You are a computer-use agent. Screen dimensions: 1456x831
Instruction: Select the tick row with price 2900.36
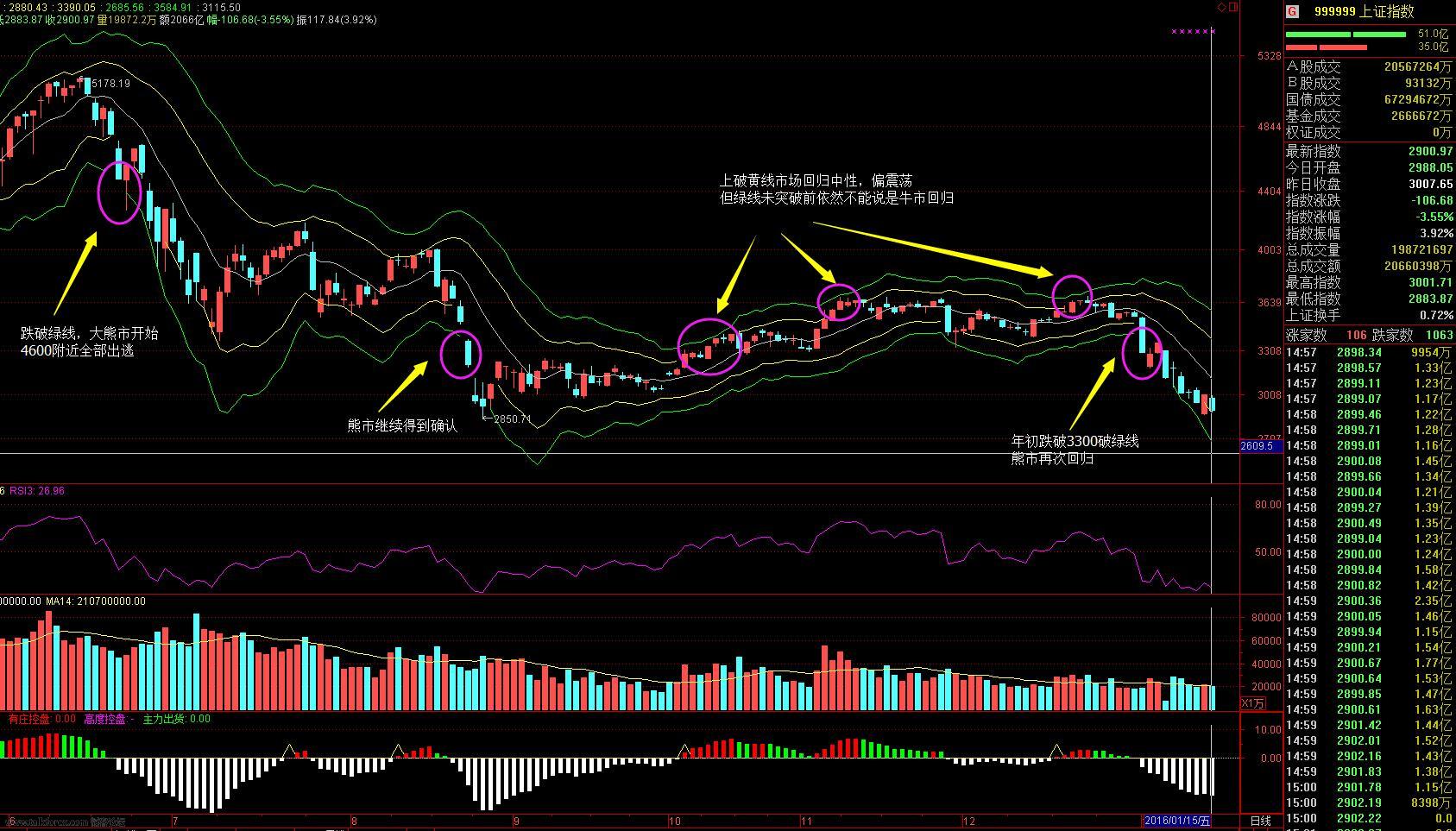click(1369, 601)
